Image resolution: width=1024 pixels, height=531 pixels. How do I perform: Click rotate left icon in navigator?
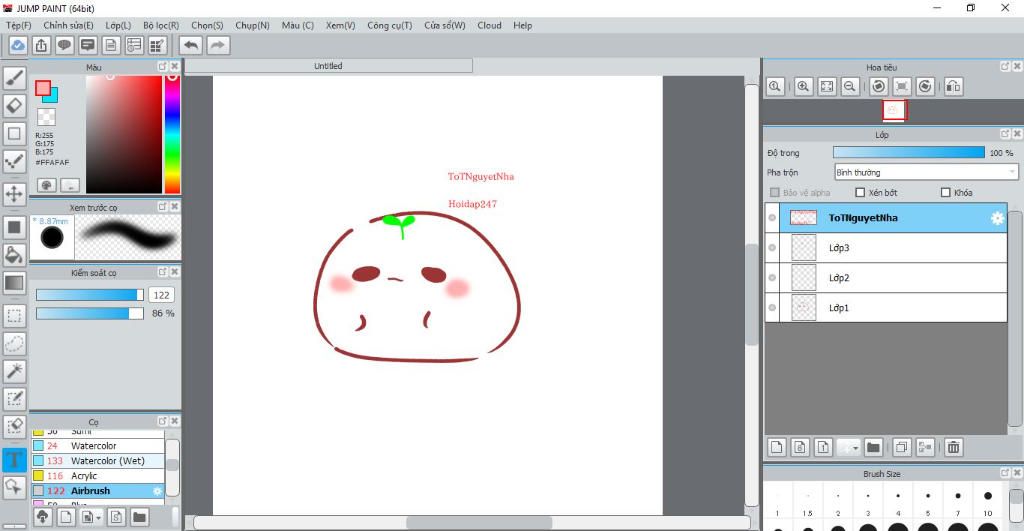coord(878,86)
